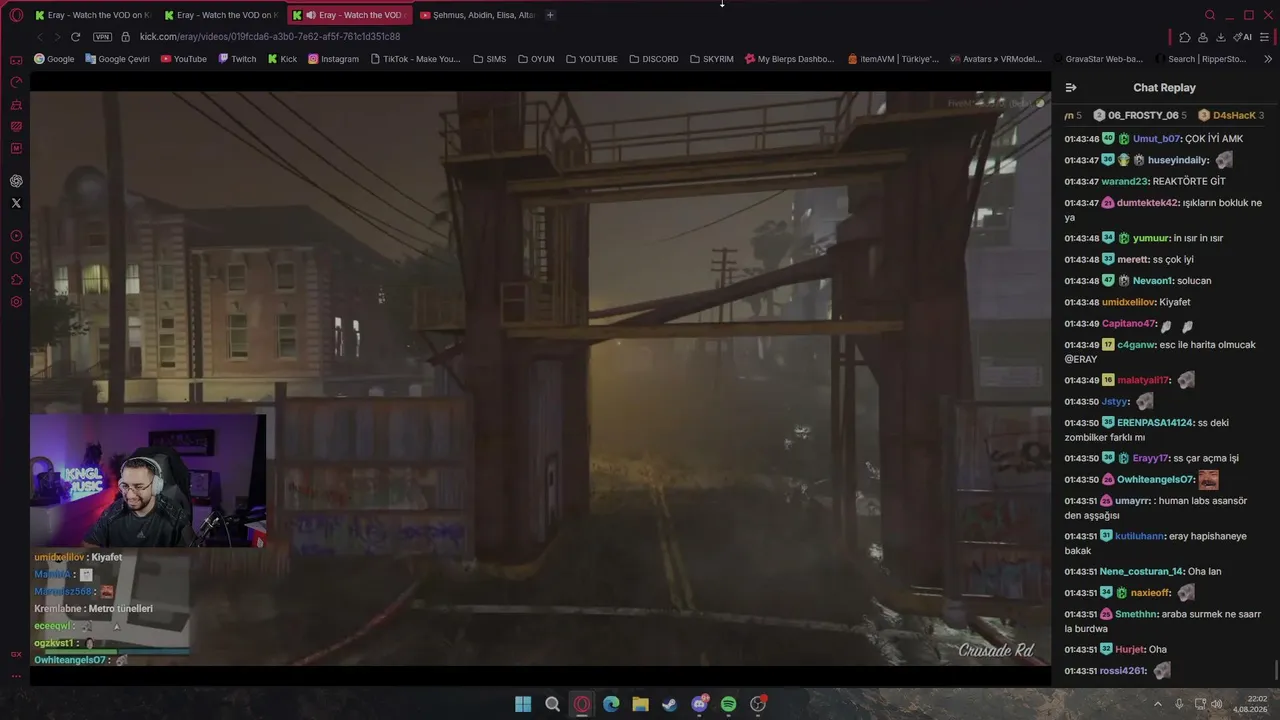Expand the YOUTUBE bookmark folder
1280x720 pixels.
[592, 59]
